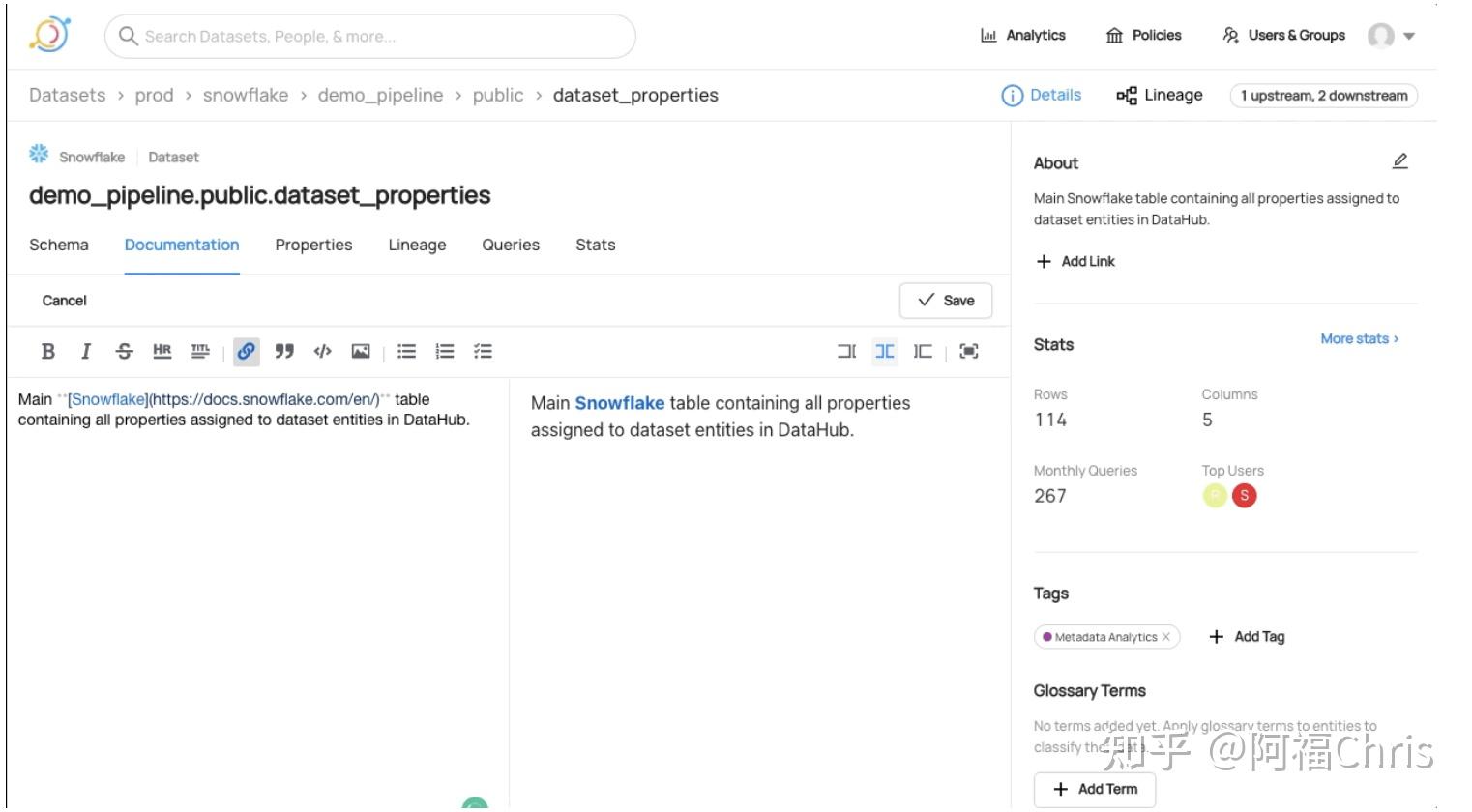Apply italic formatting

pos(85,352)
